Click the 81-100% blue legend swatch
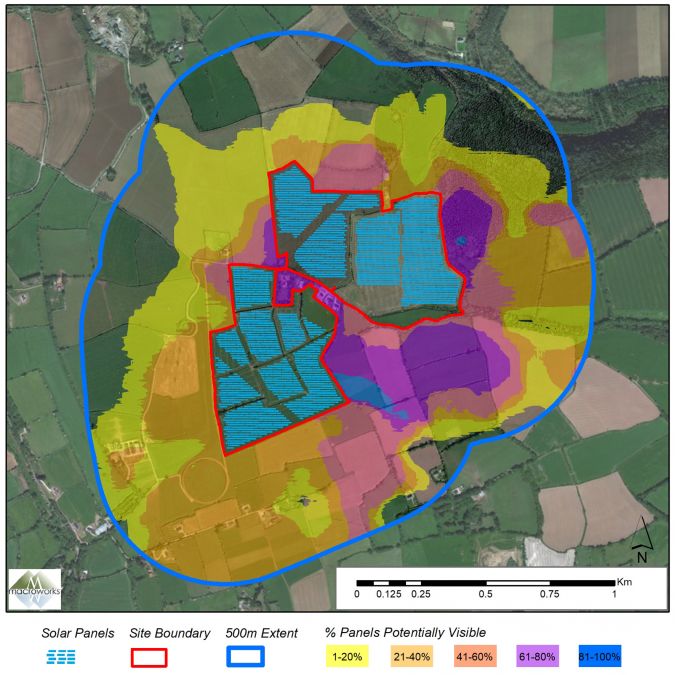 [x=600, y=656]
